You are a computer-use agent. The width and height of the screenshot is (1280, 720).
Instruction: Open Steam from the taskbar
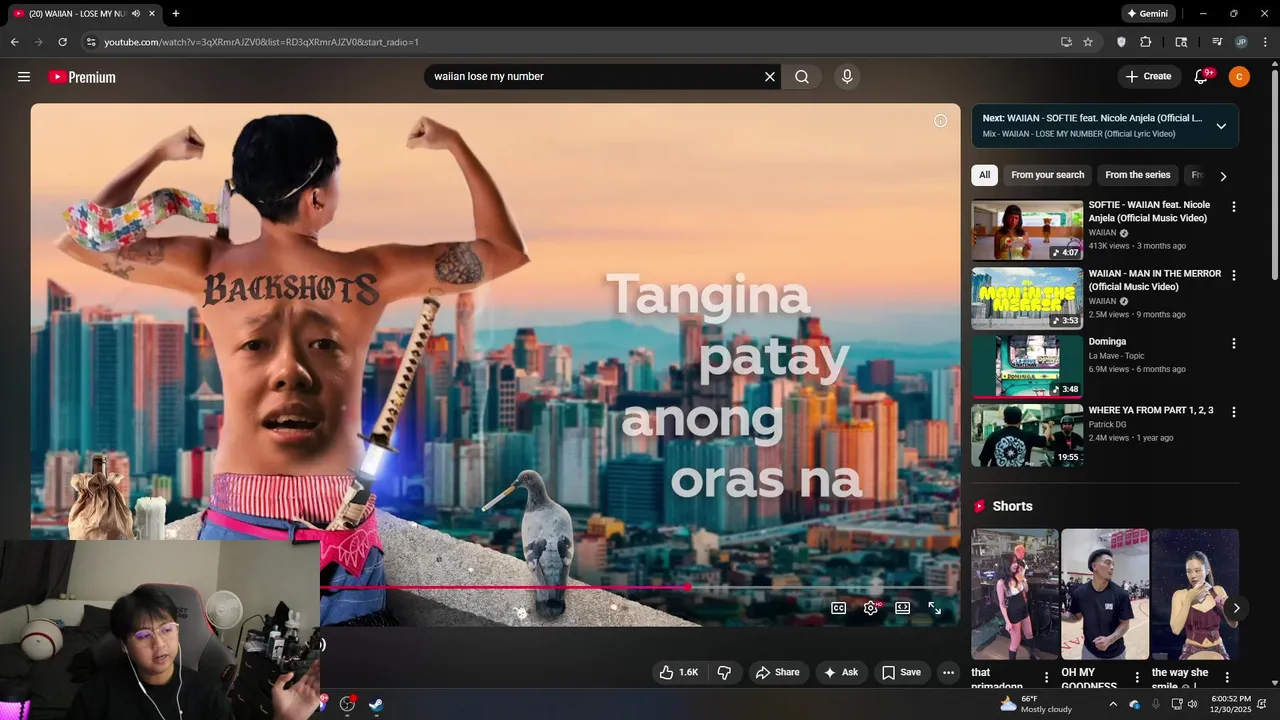[376, 704]
